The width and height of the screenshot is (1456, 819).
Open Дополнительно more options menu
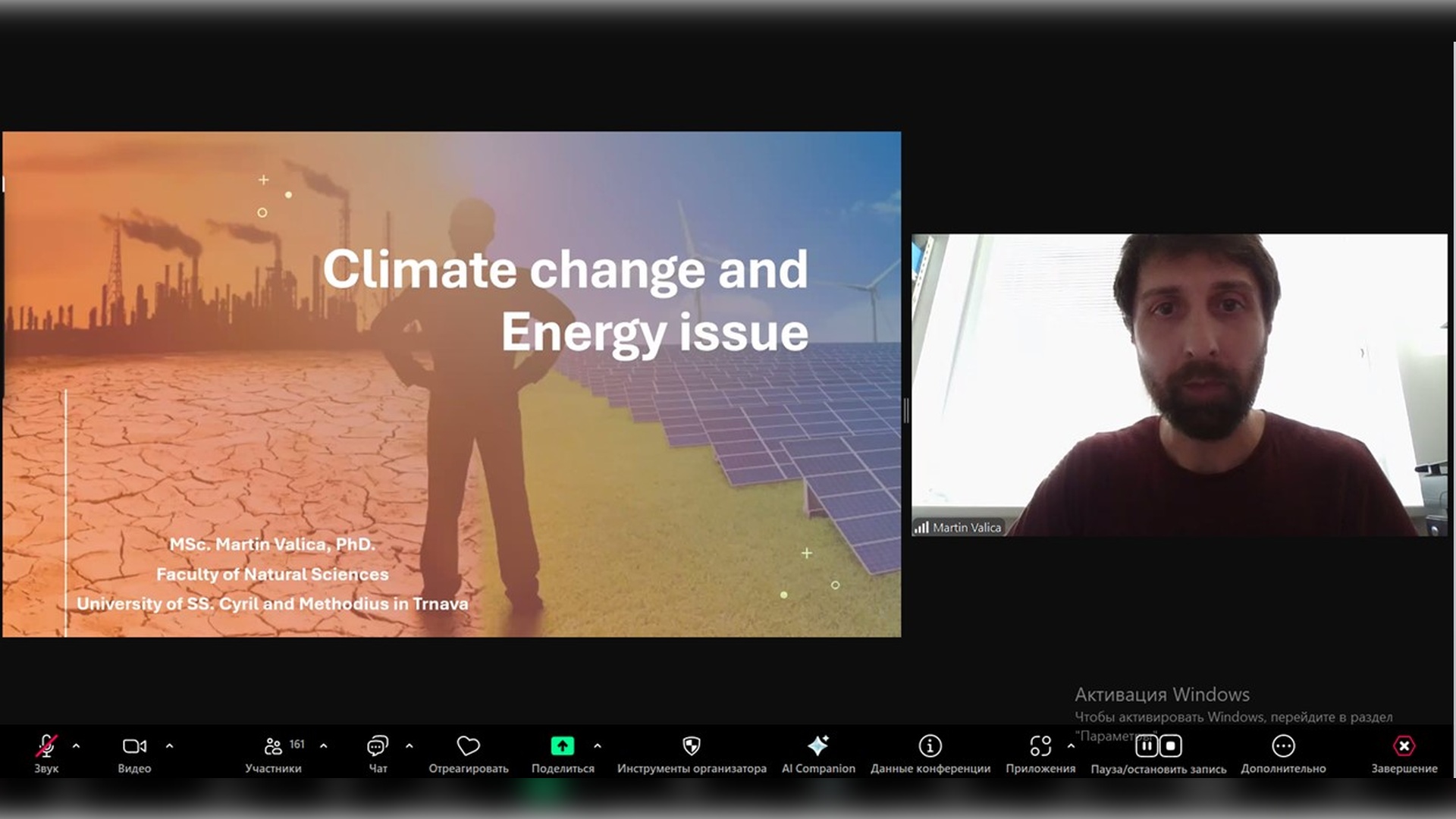point(1283,746)
